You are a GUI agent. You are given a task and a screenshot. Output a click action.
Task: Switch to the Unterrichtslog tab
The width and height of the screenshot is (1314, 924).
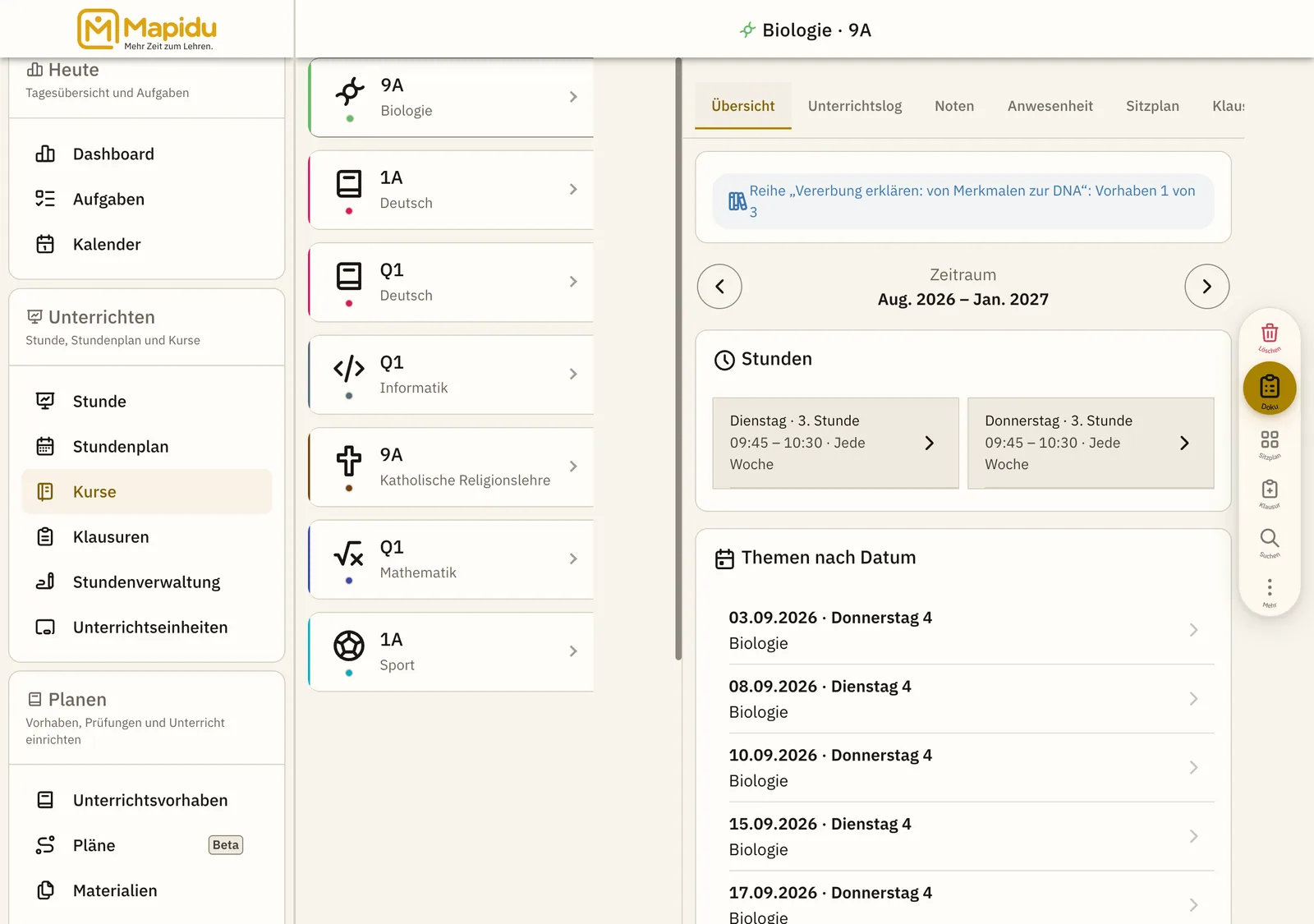(x=854, y=106)
